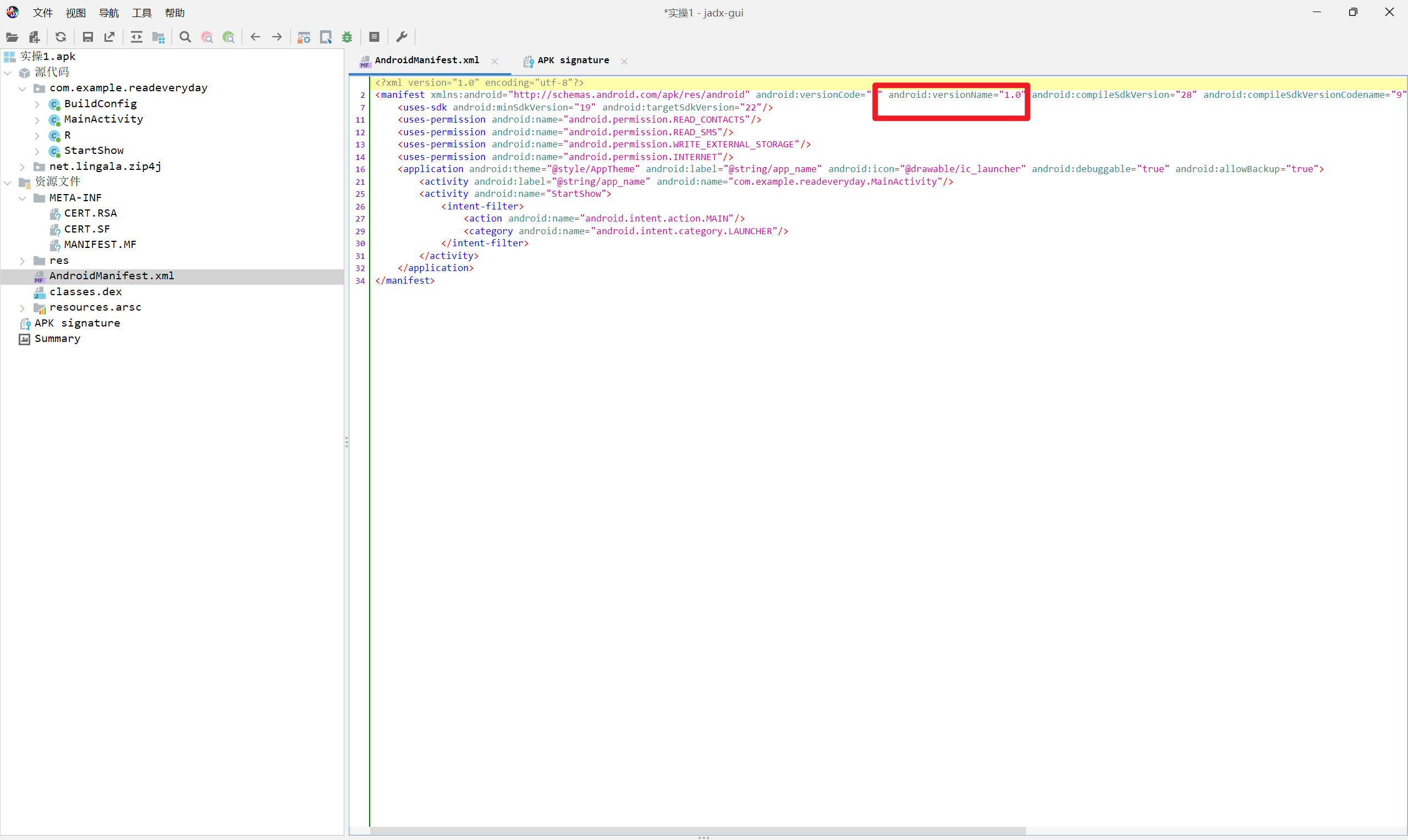Expand net.lingala.zip4j package
Image resolution: width=1408 pixels, height=840 pixels.
pos(23,167)
